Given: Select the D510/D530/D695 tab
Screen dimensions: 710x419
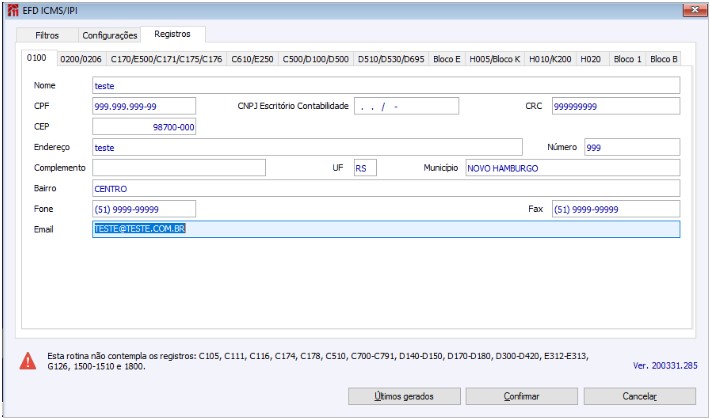Looking at the screenshot, I should (x=391, y=59).
